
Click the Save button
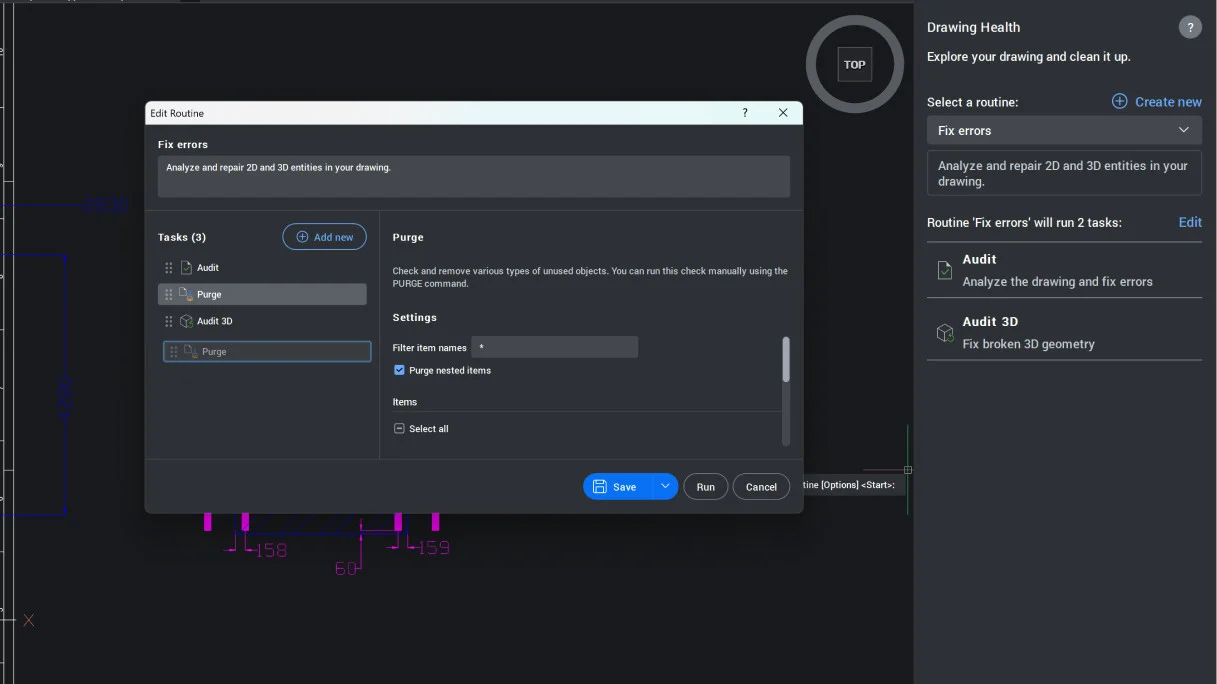(x=617, y=487)
